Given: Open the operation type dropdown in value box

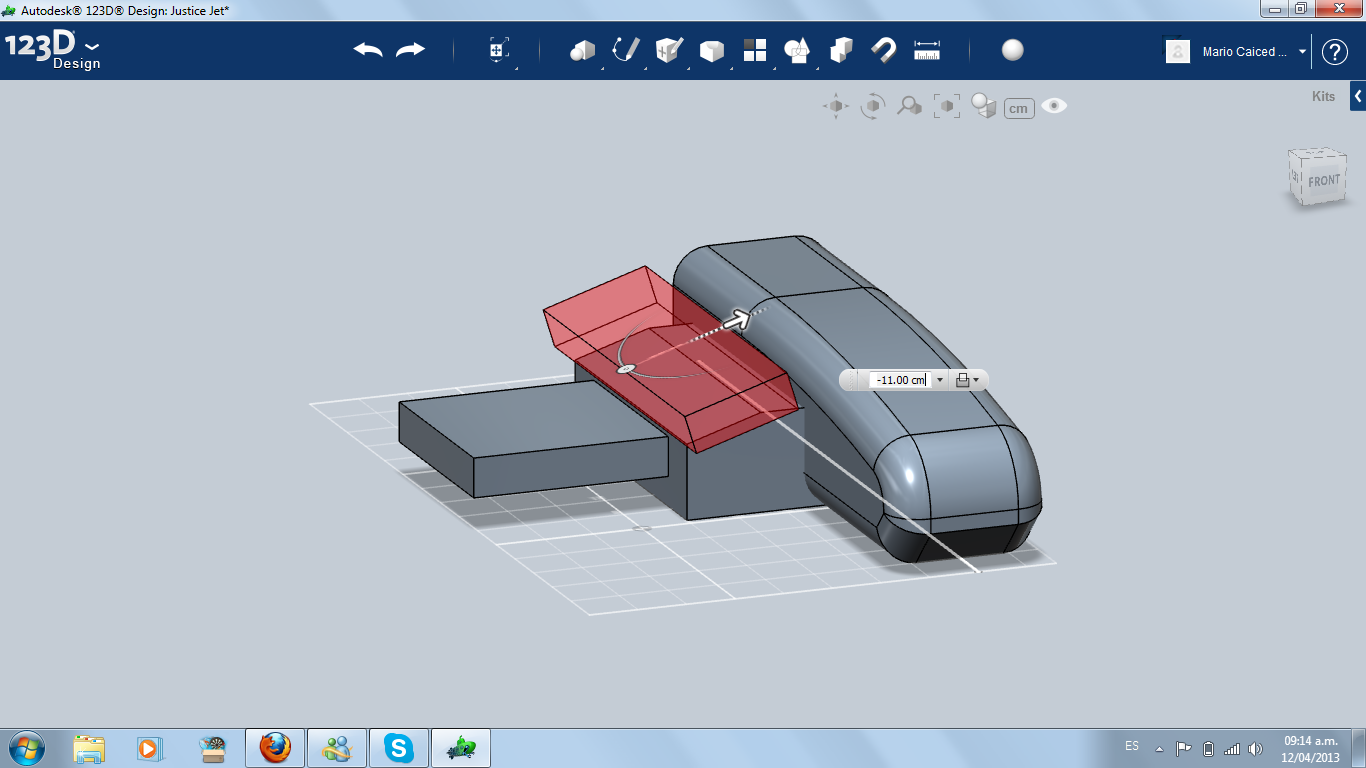Looking at the screenshot, I should tap(967, 380).
